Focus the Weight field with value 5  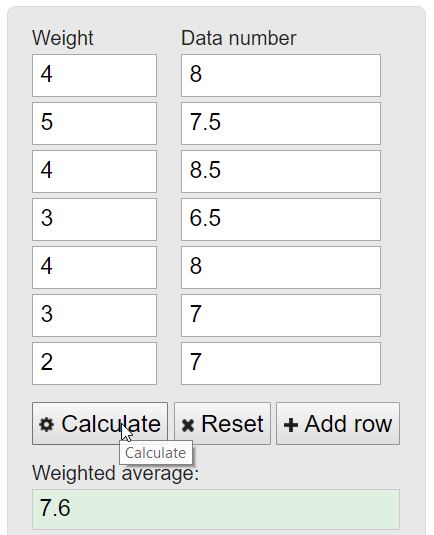click(95, 124)
